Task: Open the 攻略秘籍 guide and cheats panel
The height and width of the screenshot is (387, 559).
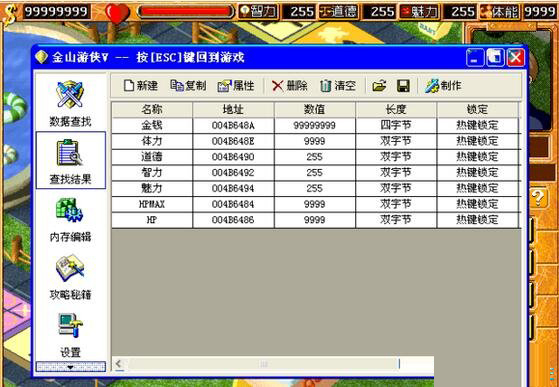Action: click(x=70, y=277)
